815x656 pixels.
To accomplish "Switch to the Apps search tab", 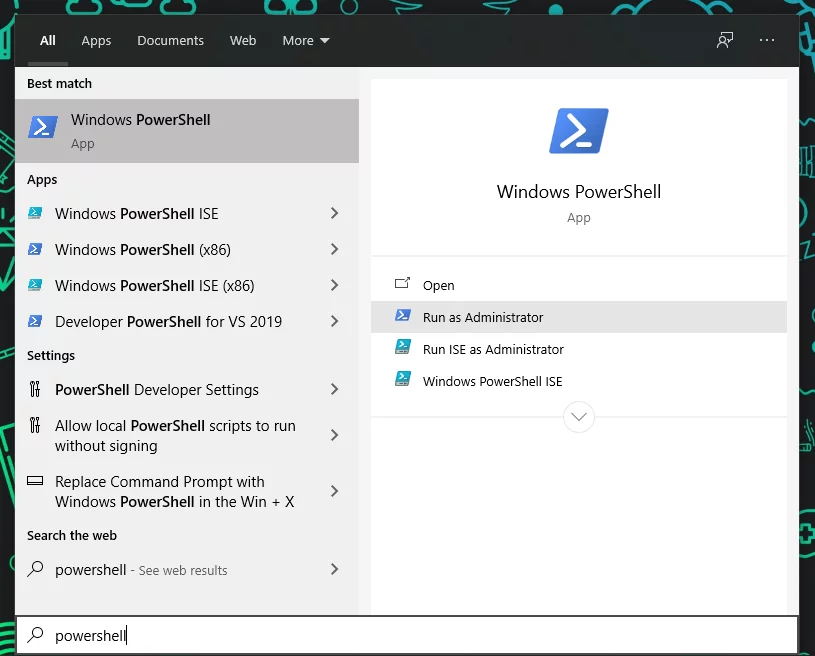I will coord(96,41).
